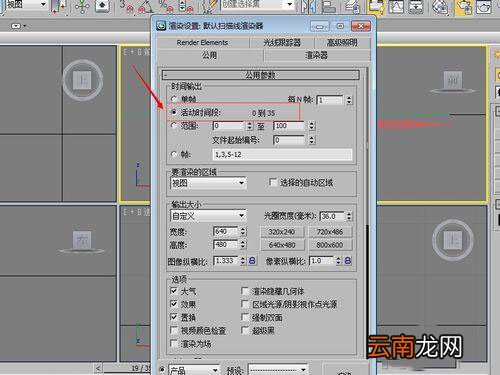Open the Material Editor icon
This screenshot has width=500, height=375.
[440, 7]
